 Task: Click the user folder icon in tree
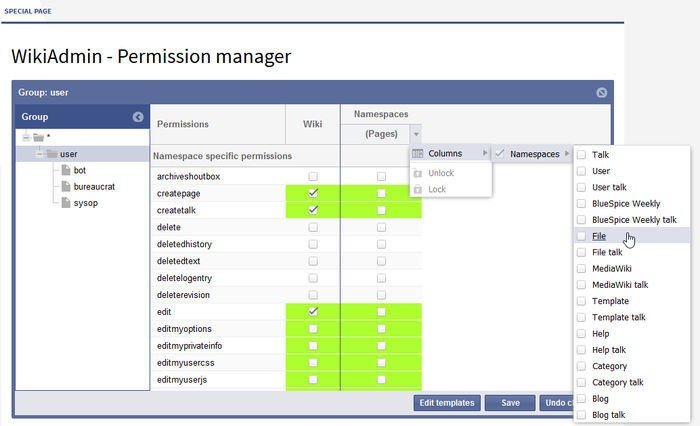click(51, 154)
